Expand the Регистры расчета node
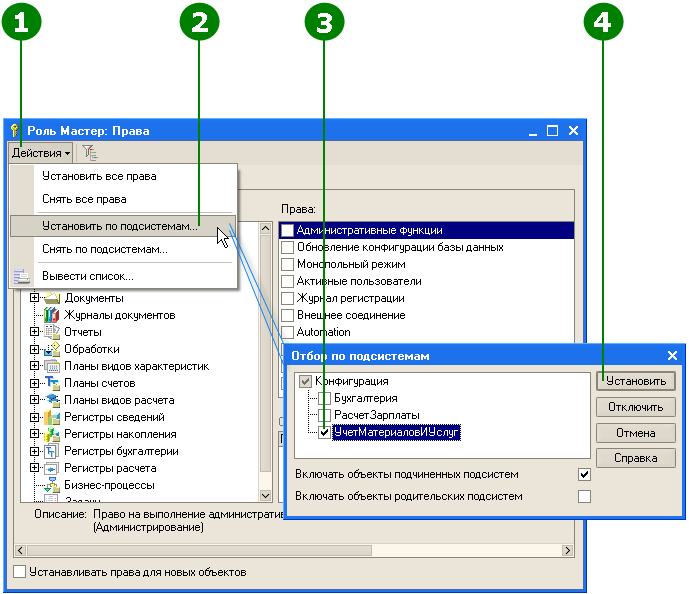This screenshot has width=689, height=594. coord(34,467)
